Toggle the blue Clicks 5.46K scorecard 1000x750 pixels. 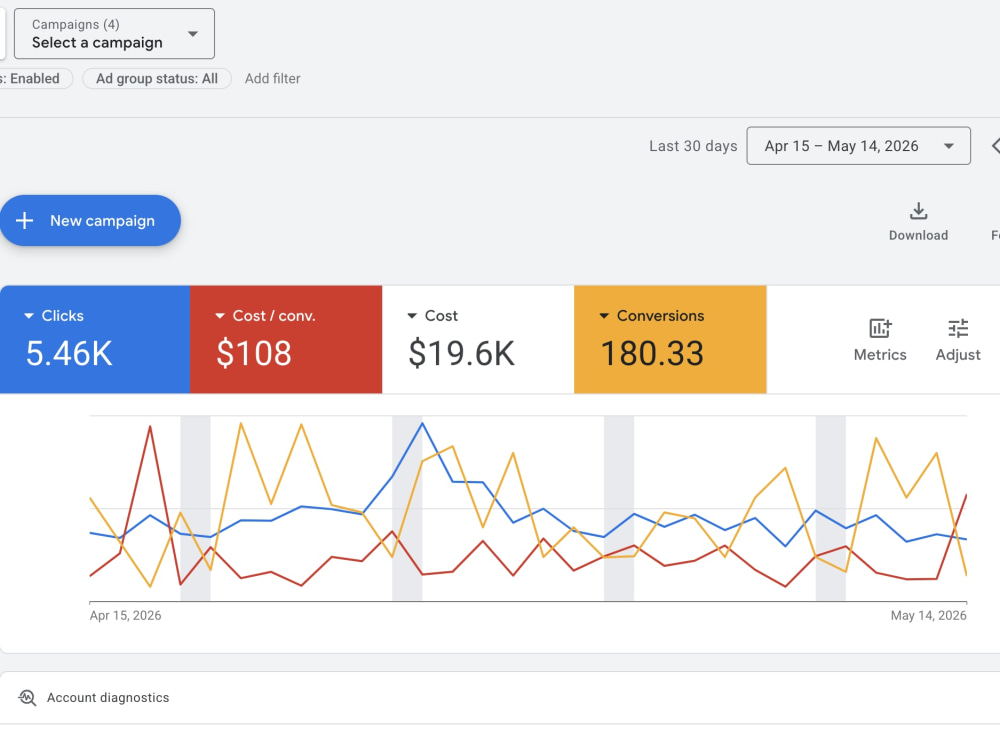tap(94, 339)
